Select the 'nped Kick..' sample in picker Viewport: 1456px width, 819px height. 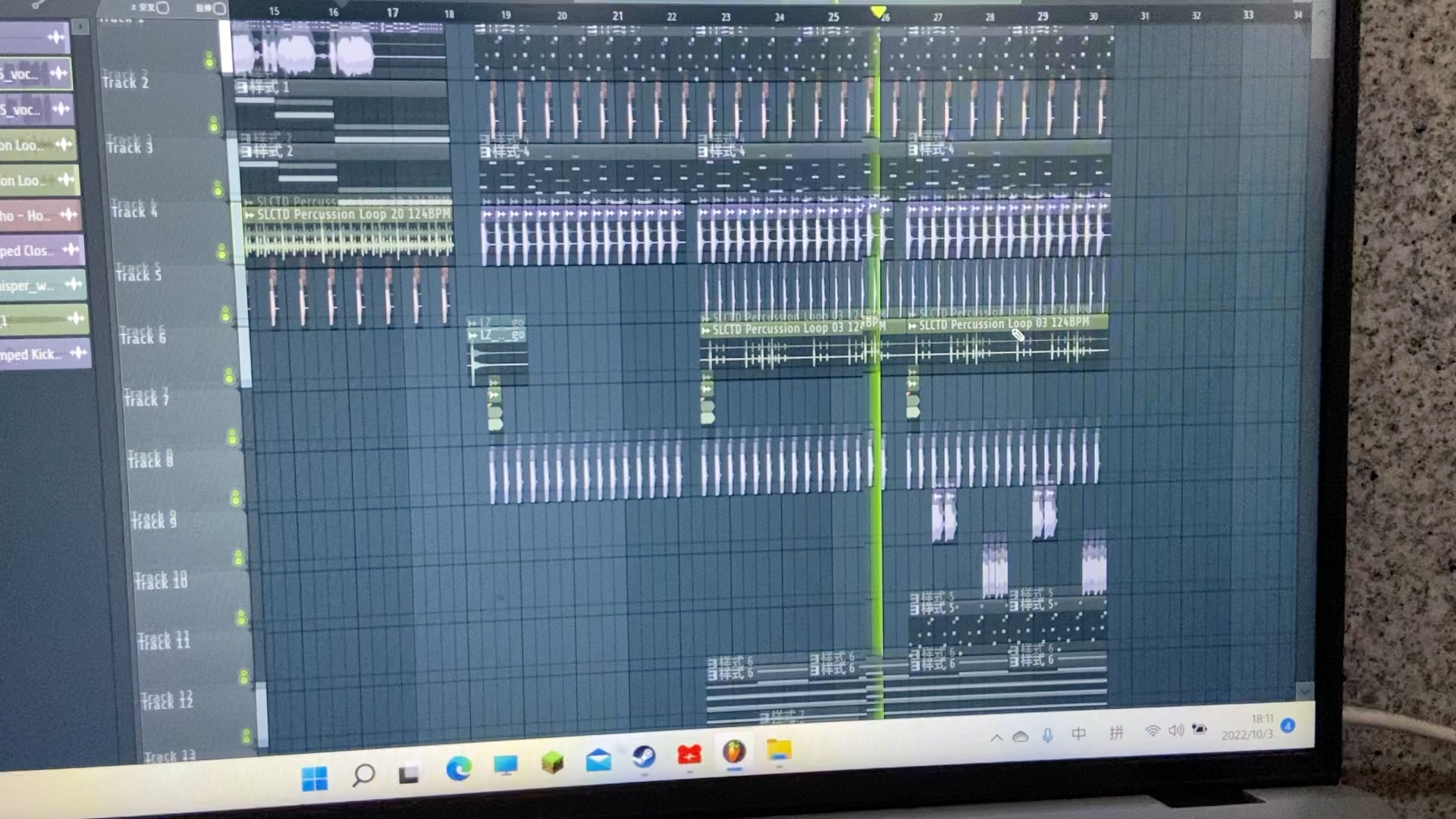(x=45, y=354)
